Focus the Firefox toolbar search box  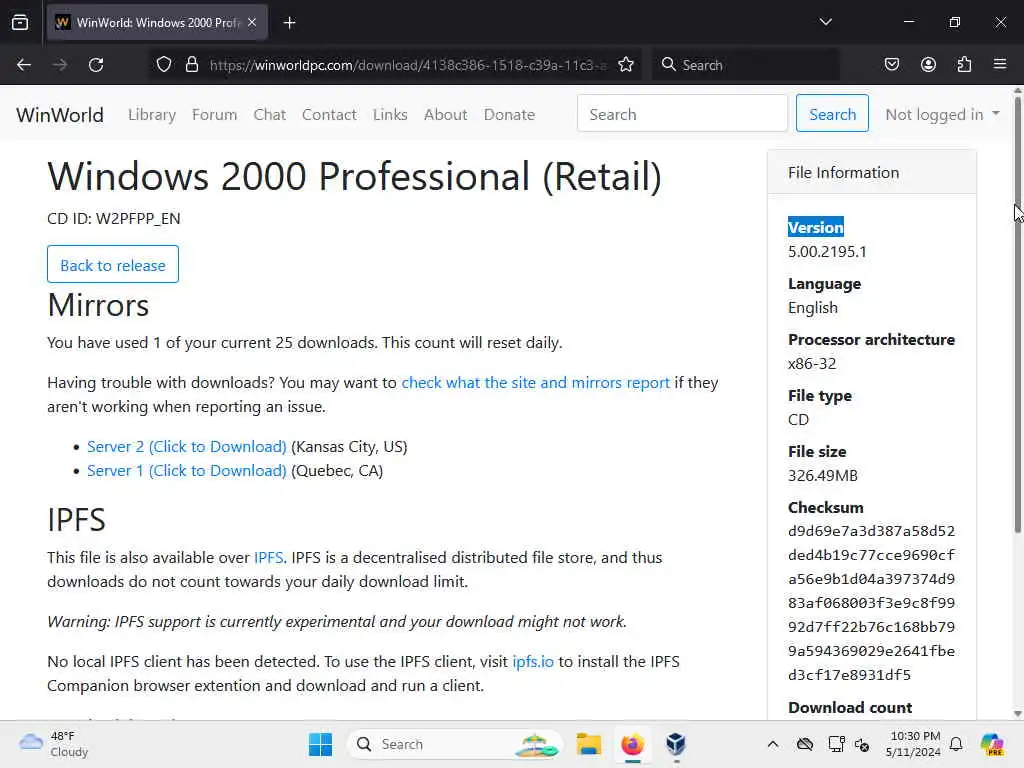tap(745, 65)
